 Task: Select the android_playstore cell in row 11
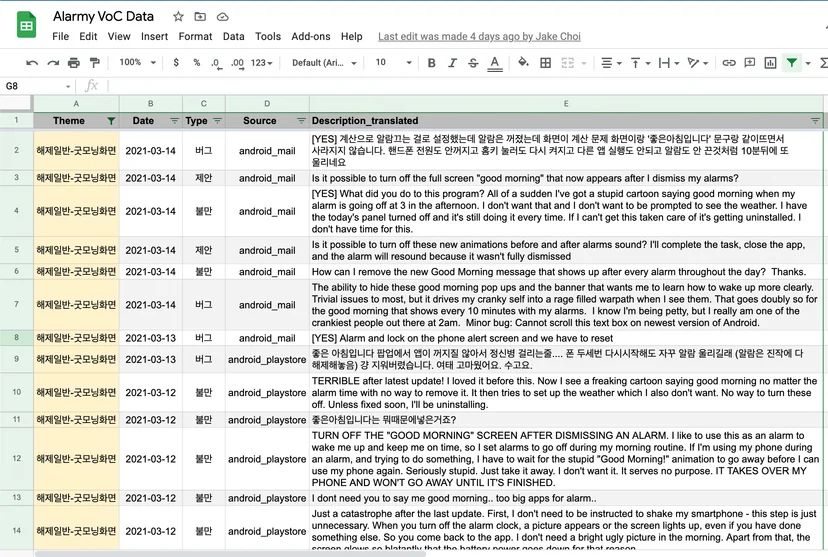267,420
